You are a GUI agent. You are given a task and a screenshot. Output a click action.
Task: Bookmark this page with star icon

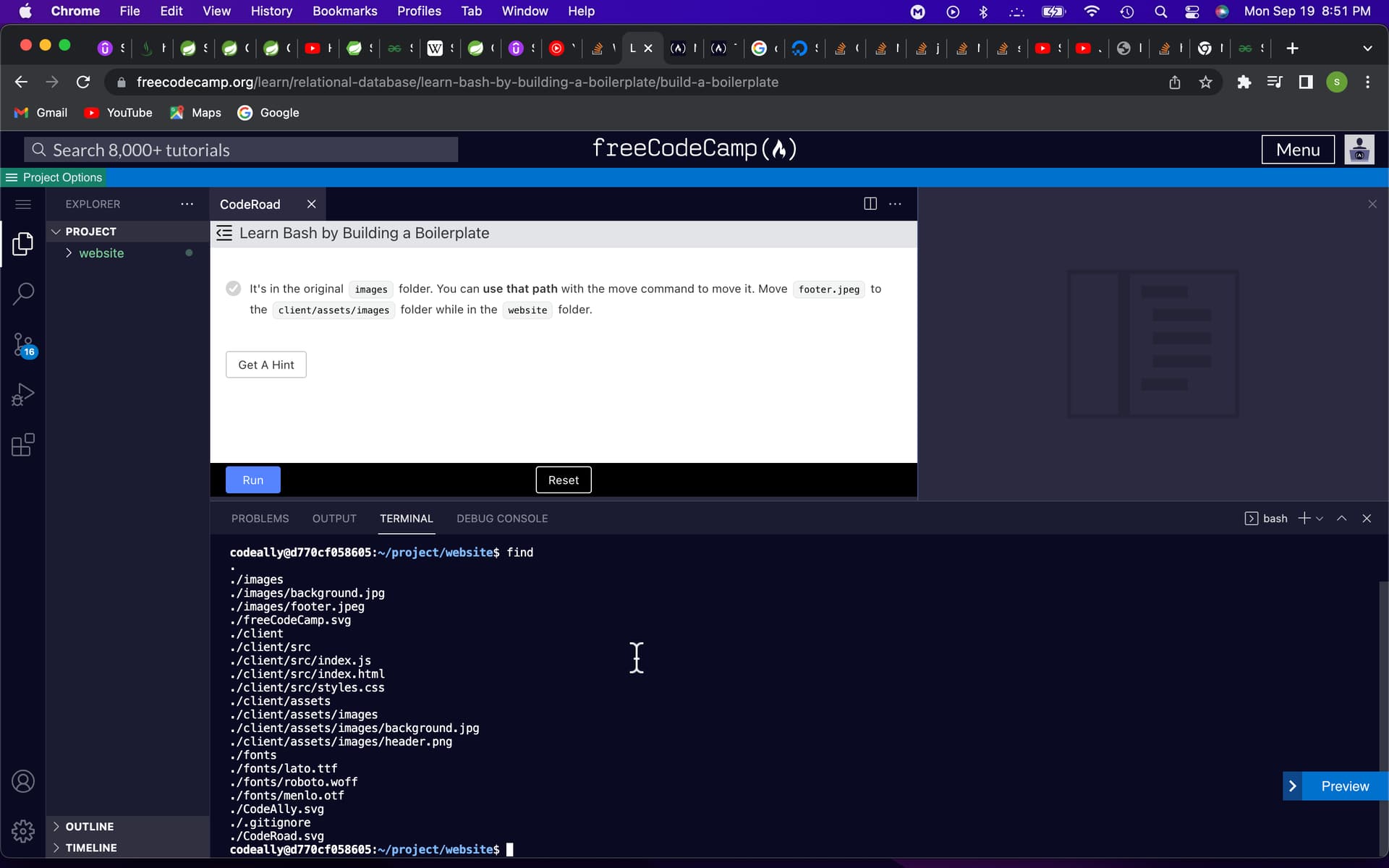coord(1205,82)
